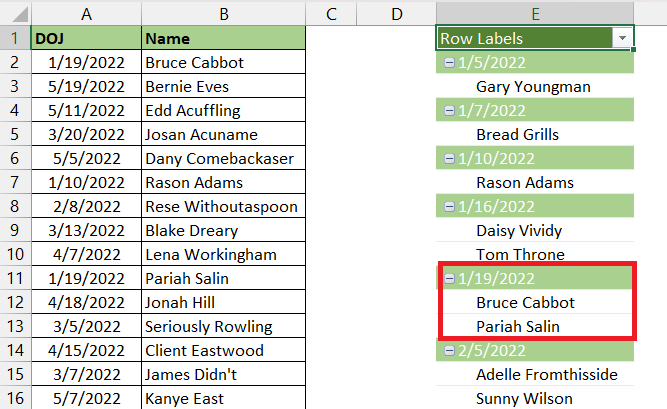Select column A header
The height and width of the screenshot is (409, 667).
(86, 14)
